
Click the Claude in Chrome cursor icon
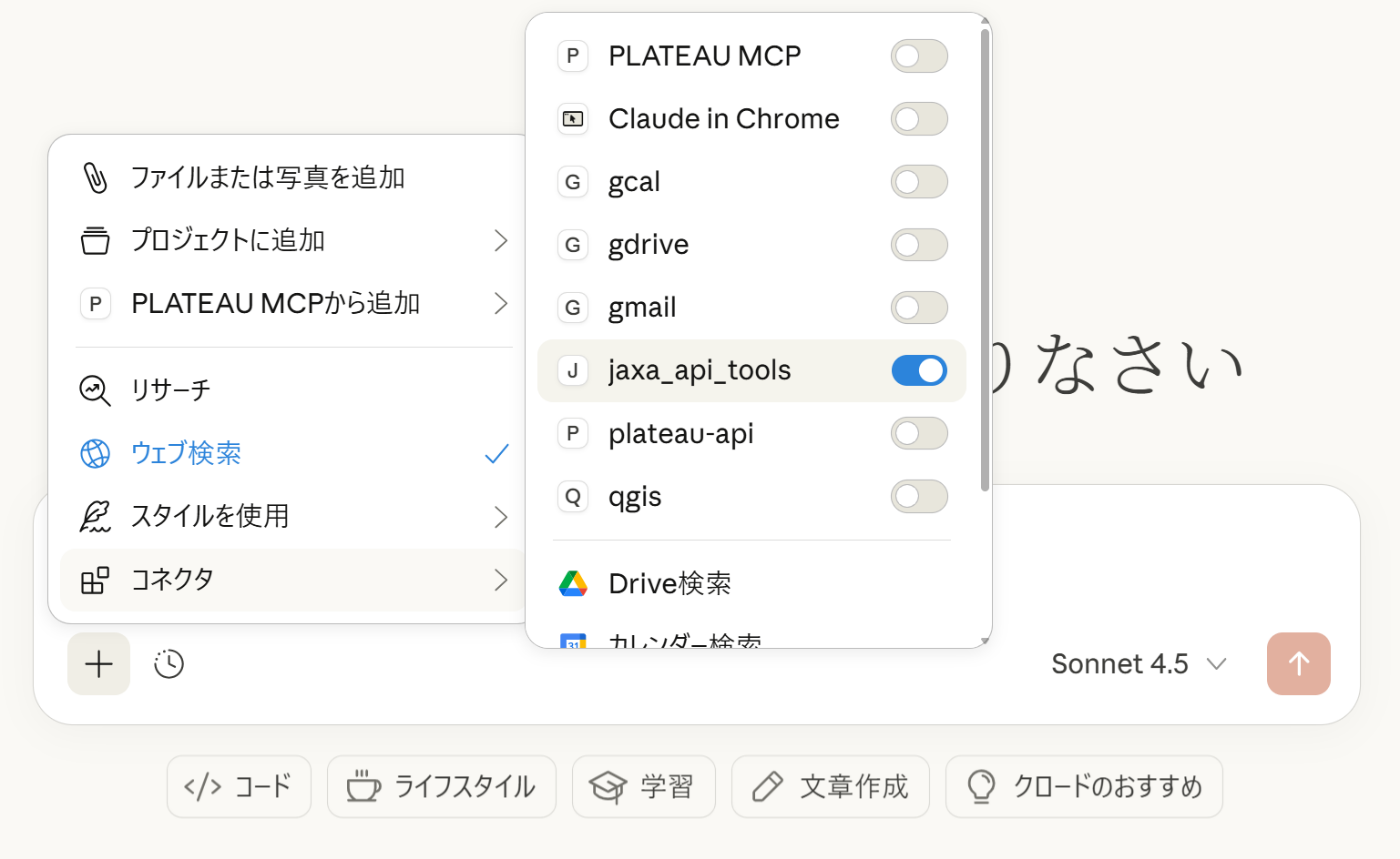(572, 119)
